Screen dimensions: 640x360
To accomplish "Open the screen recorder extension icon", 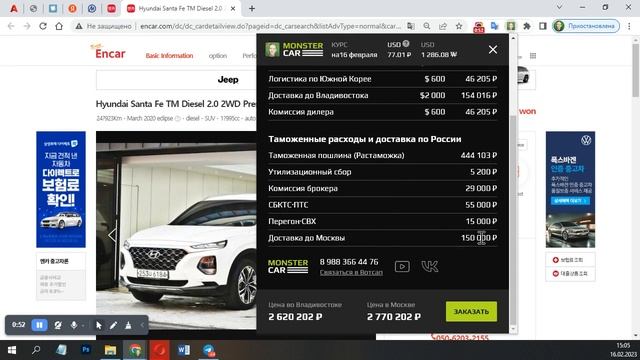I will click(x=478, y=27).
